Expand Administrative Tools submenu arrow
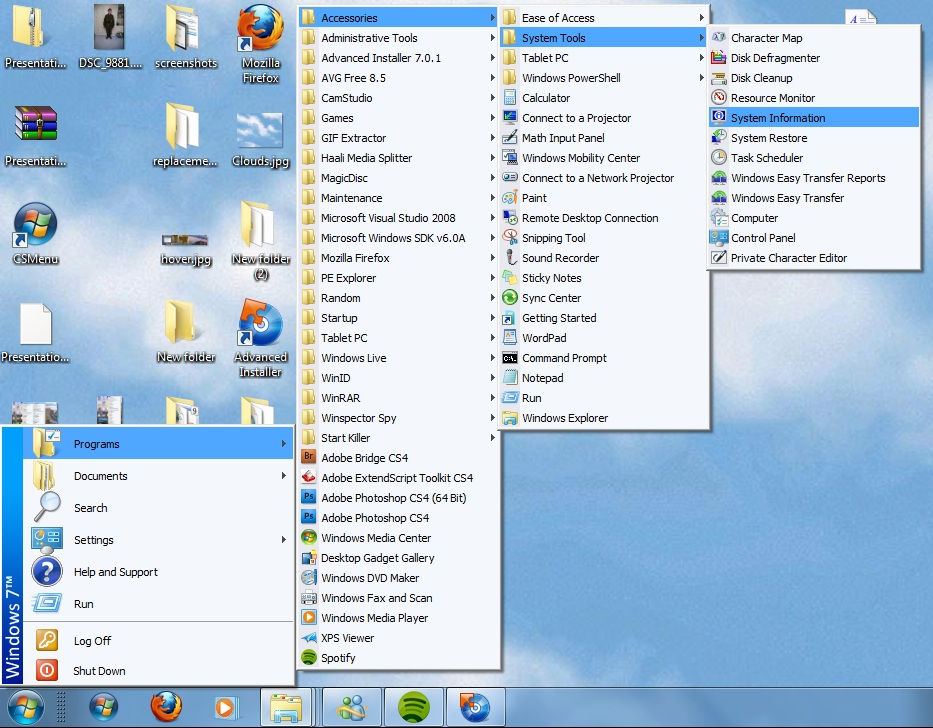This screenshot has width=933, height=728. (x=493, y=38)
